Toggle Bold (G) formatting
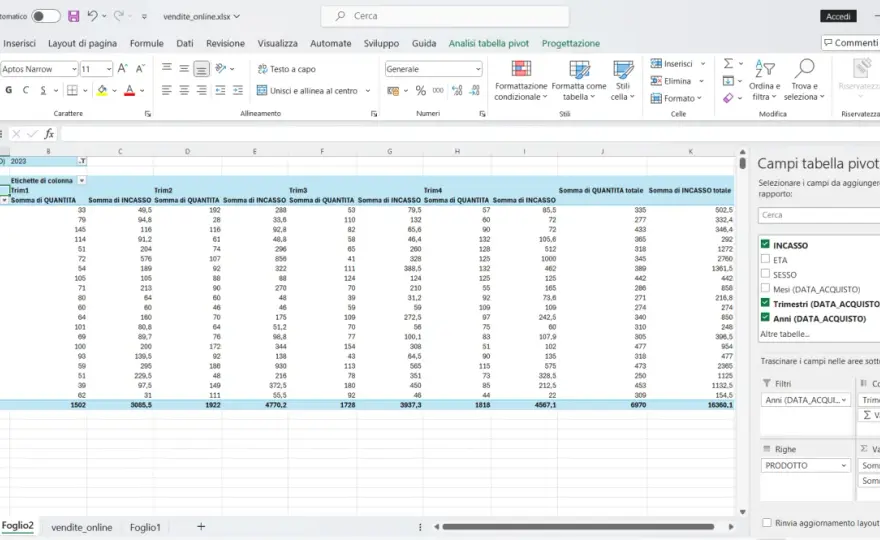The height and width of the screenshot is (540, 880). point(8,90)
